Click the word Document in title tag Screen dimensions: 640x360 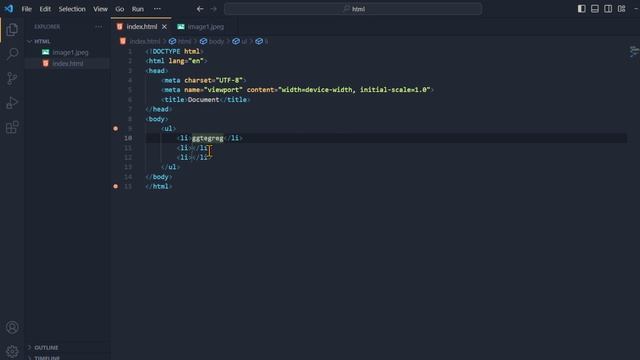pos(203,100)
